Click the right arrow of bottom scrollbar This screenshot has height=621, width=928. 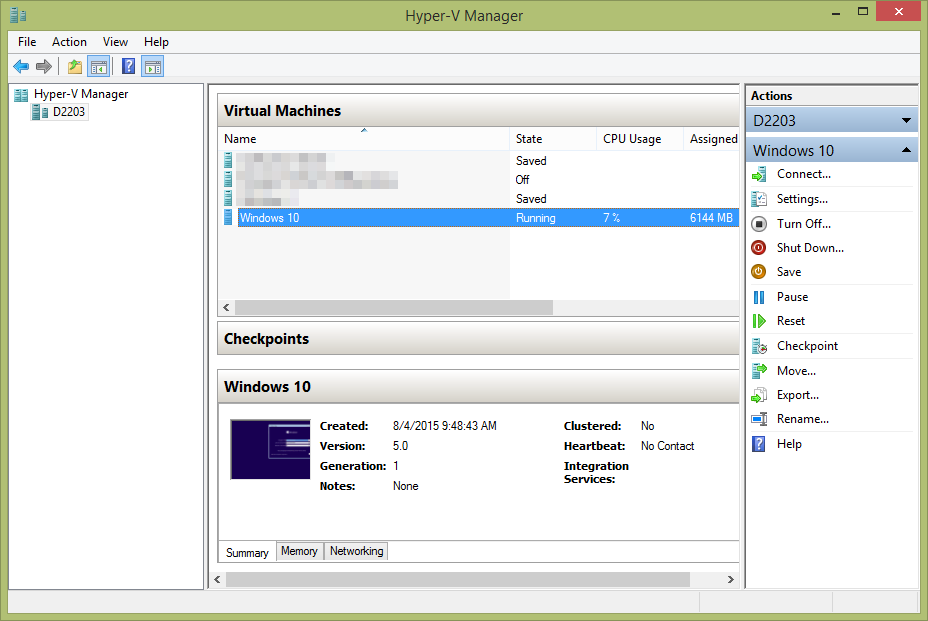[731, 580]
